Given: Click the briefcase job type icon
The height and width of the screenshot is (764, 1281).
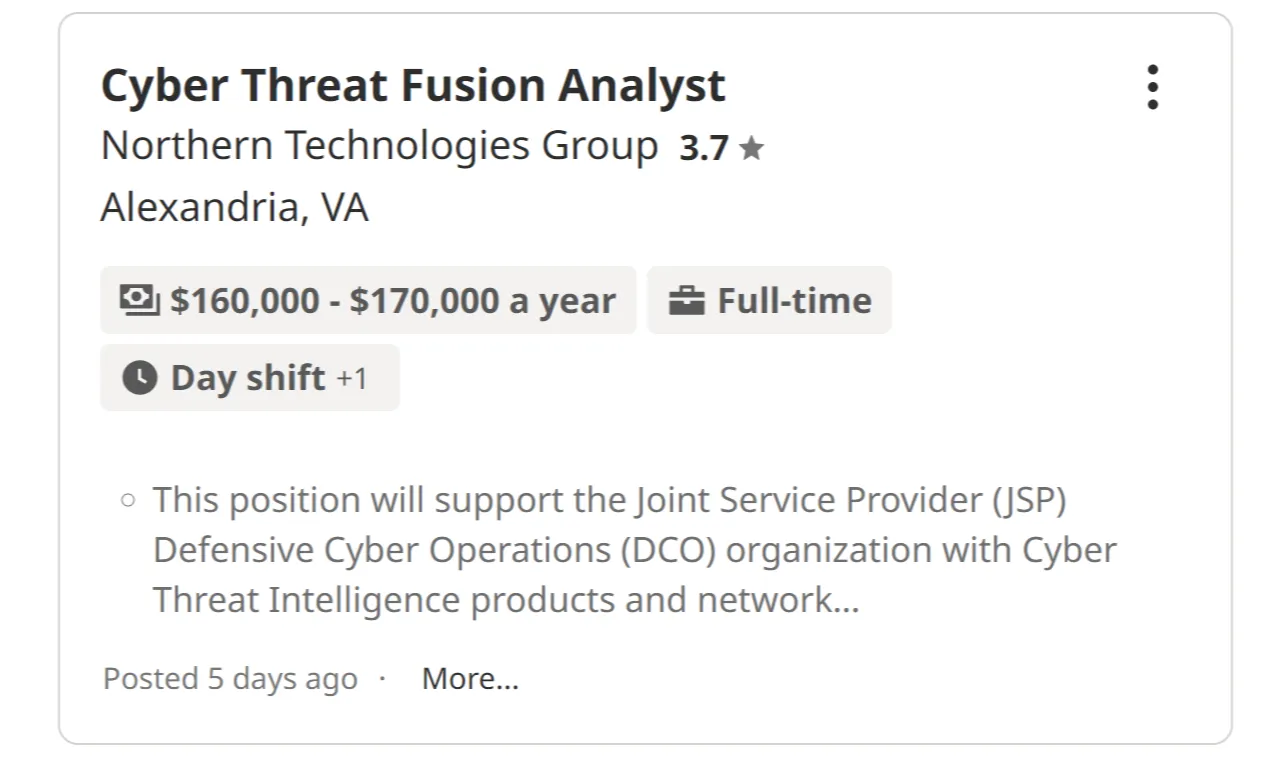Looking at the screenshot, I should [687, 300].
